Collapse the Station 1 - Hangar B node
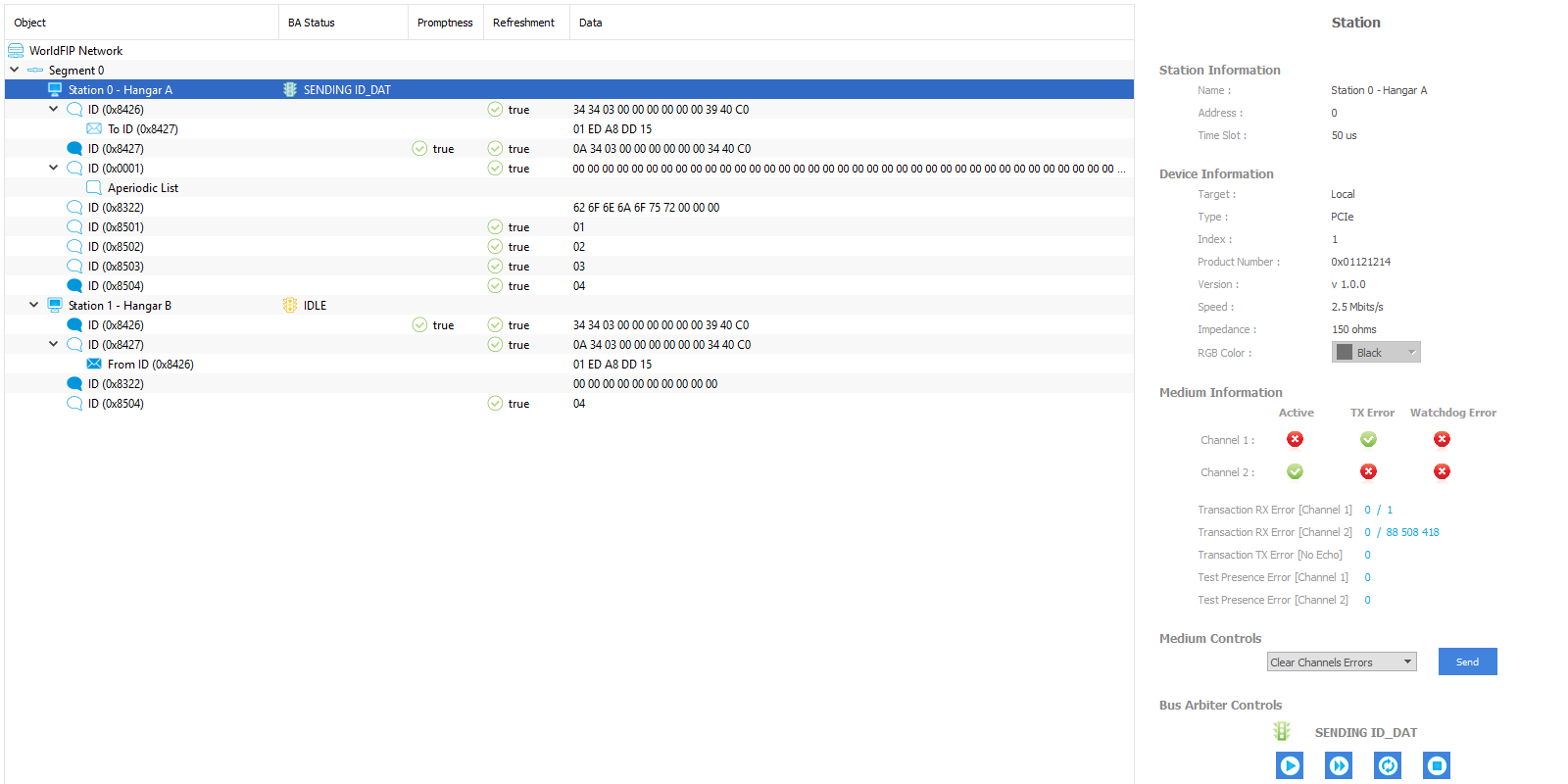Image resolution: width=1568 pixels, height=784 pixels. 34,306
